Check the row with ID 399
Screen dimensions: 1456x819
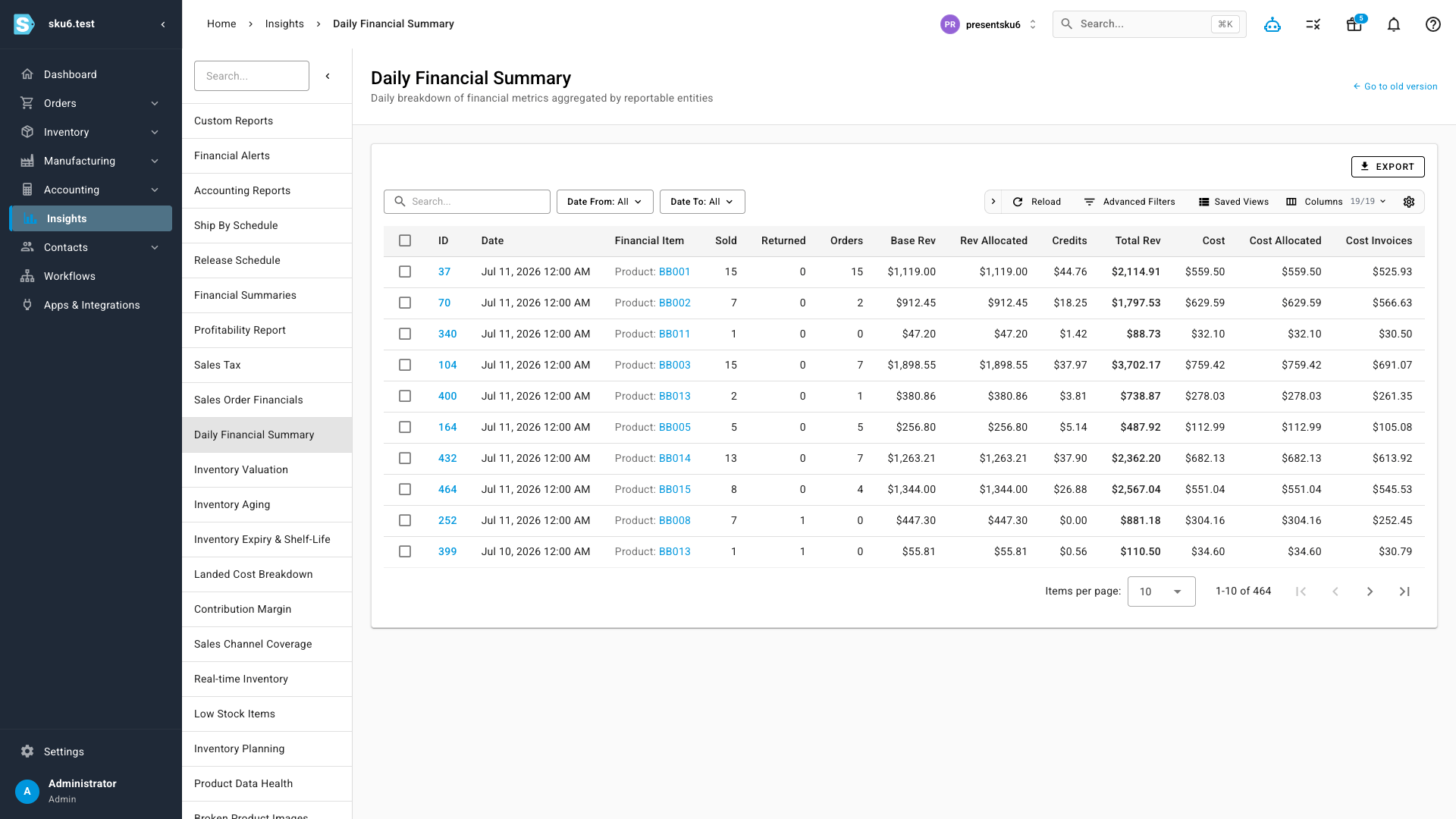tap(405, 551)
